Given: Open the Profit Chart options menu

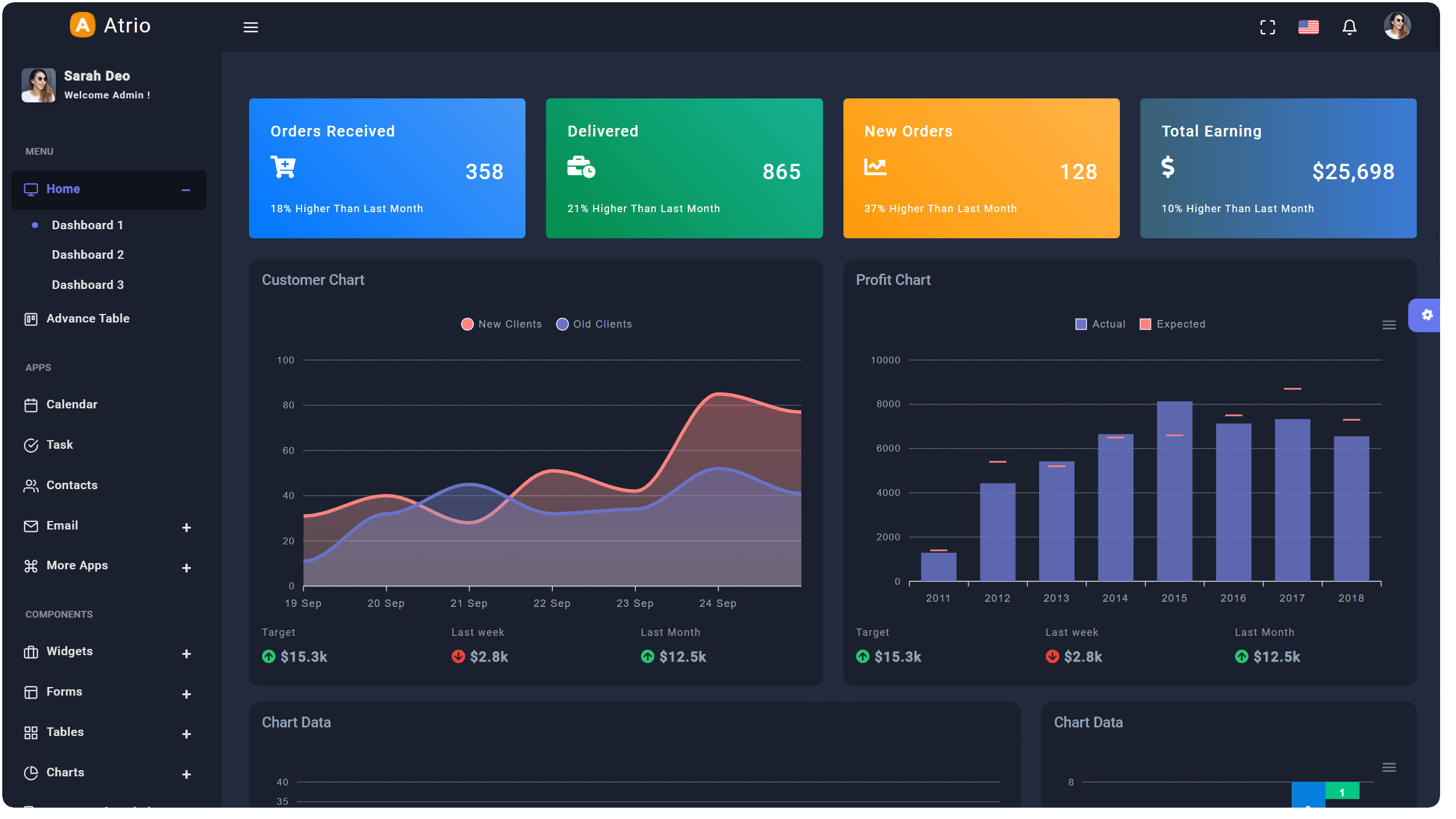Looking at the screenshot, I should (1388, 324).
